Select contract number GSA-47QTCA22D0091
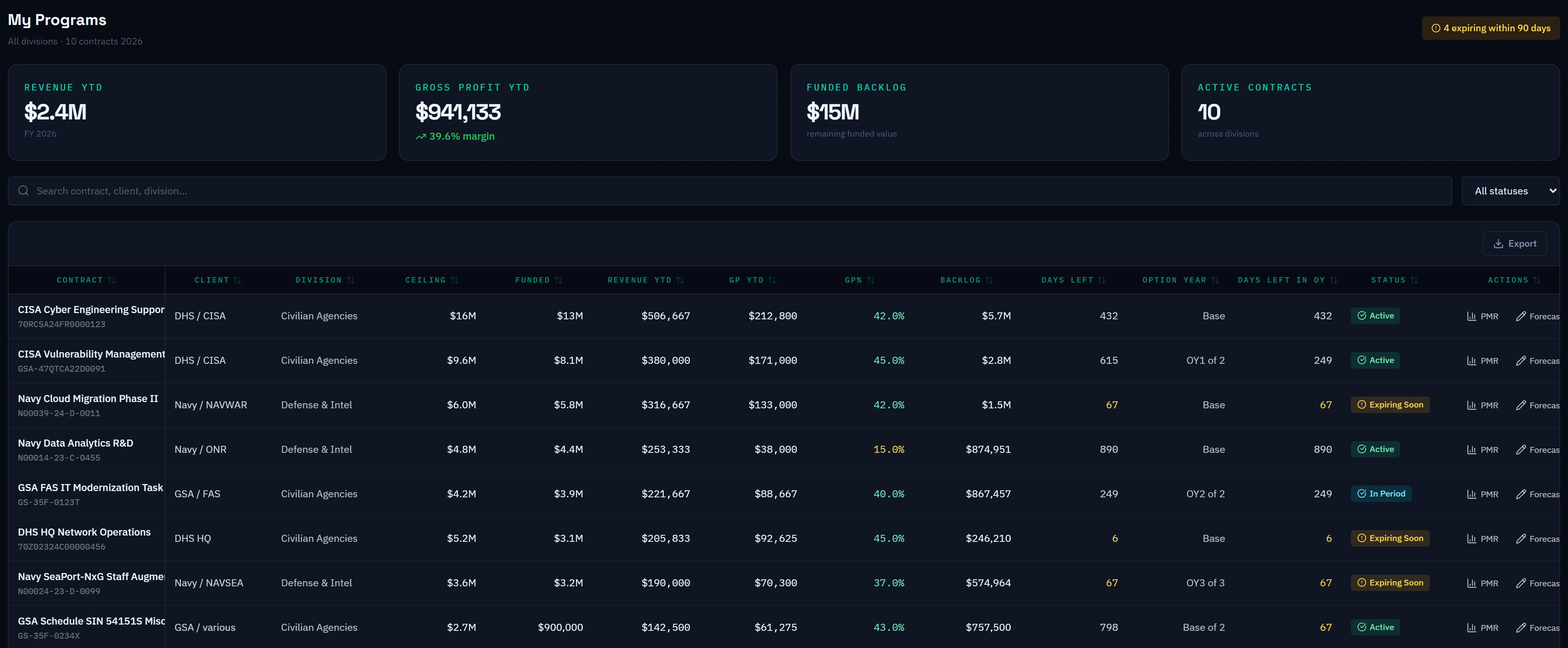Image resolution: width=1568 pixels, height=648 pixels. click(61, 369)
